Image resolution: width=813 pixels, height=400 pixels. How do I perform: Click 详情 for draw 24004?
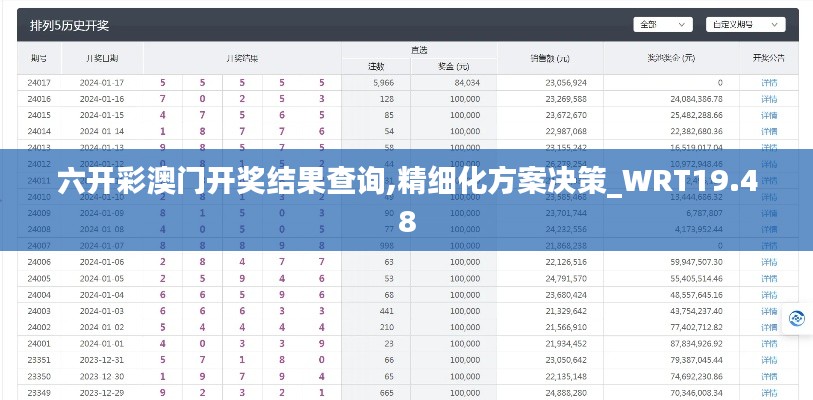pyautogui.click(x=768, y=295)
